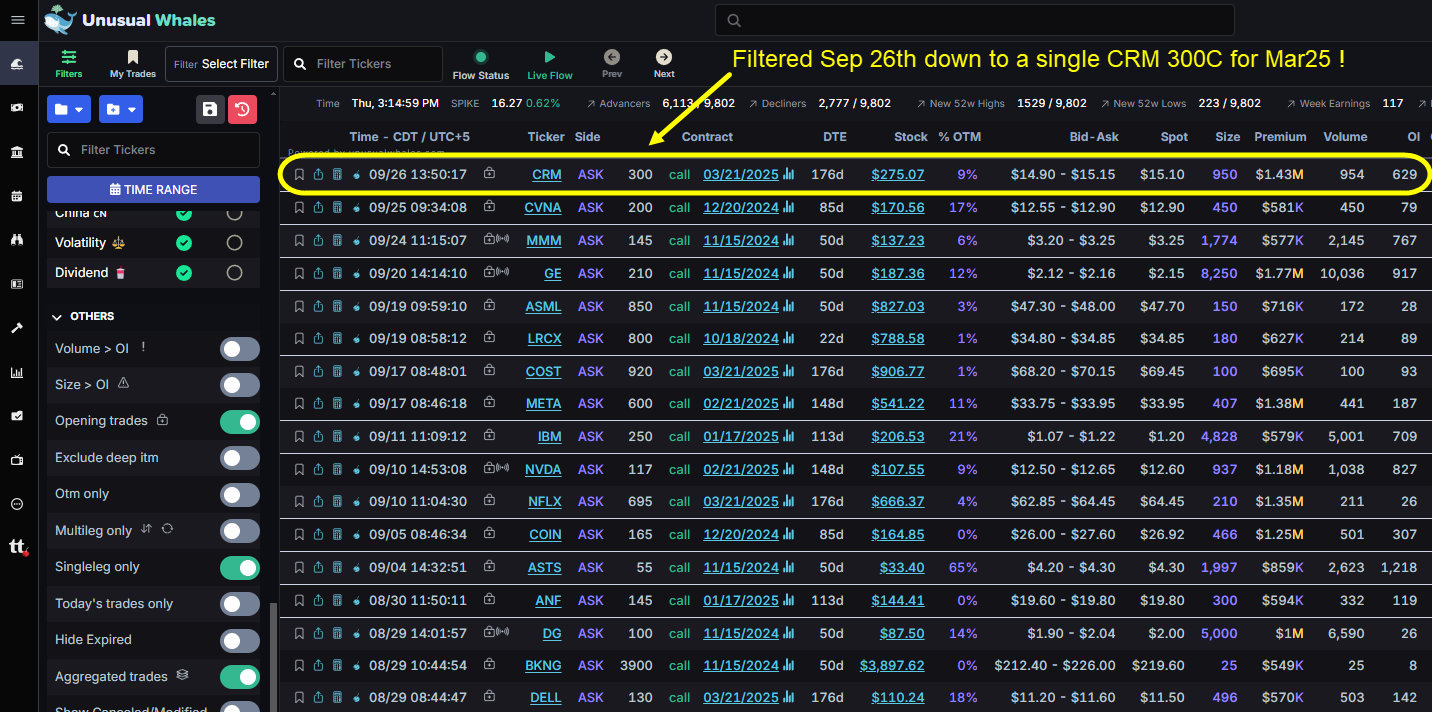Open the 12/20/2024 contract for CVNA
The height and width of the screenshot is (712, 1432).
coord(741,208)
